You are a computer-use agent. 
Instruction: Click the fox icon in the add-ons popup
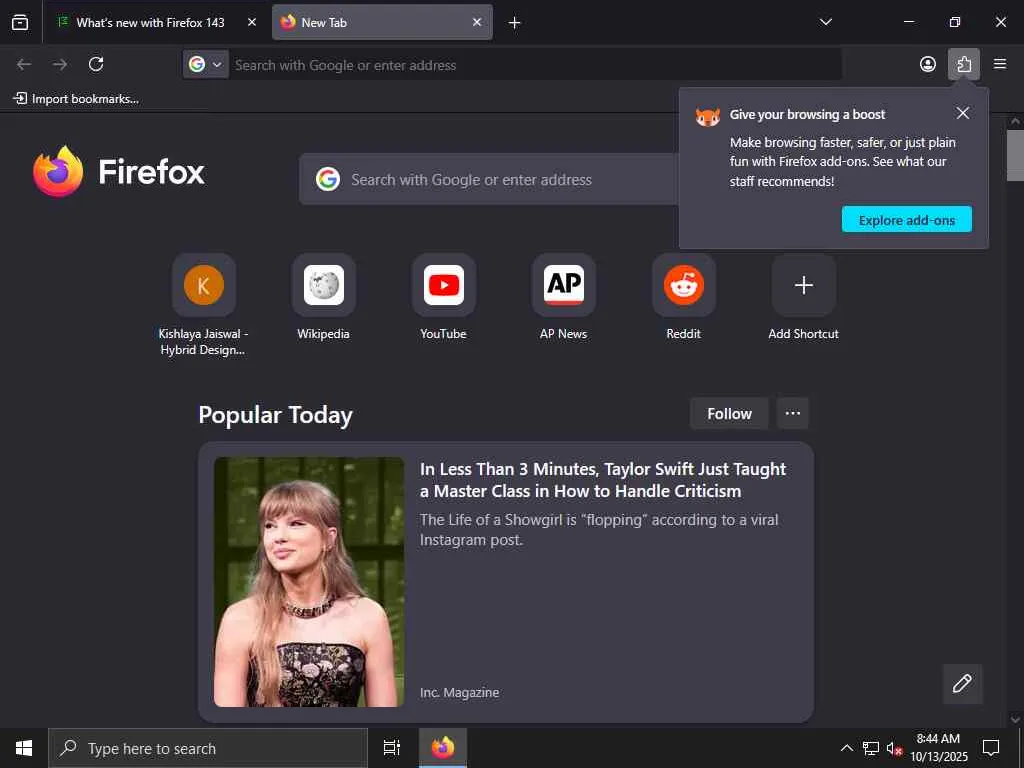point(707,117)
